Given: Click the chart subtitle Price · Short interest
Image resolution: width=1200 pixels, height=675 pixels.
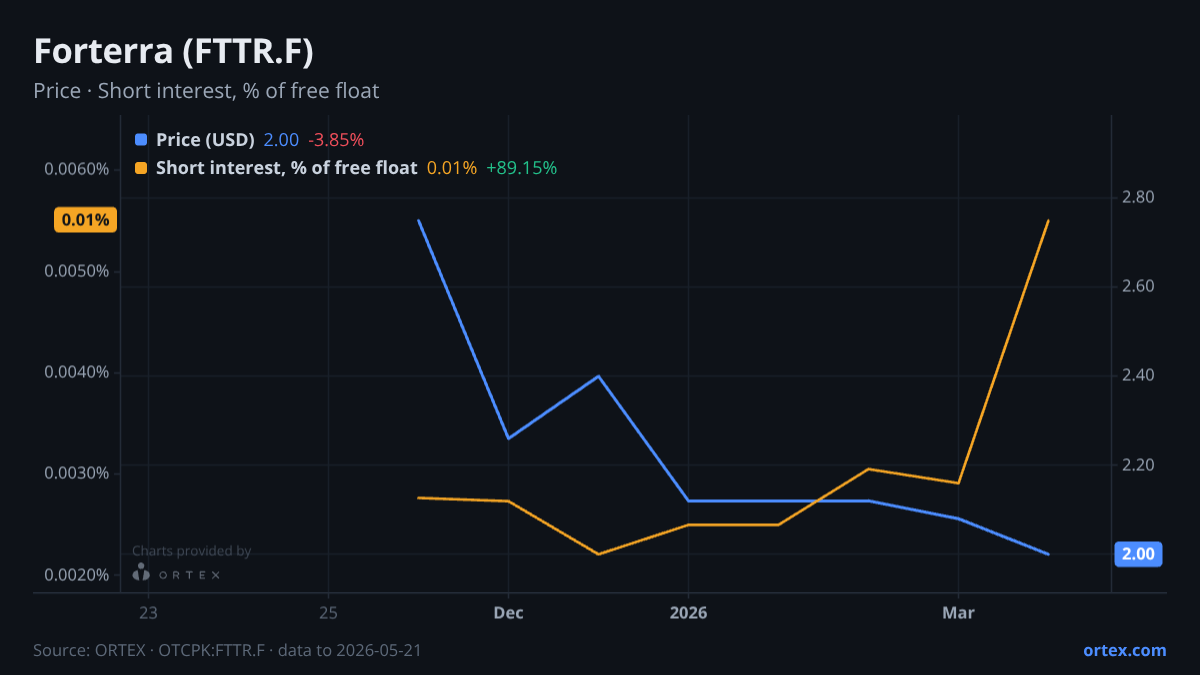Looking at the screenshot, I should pos(206,91).
